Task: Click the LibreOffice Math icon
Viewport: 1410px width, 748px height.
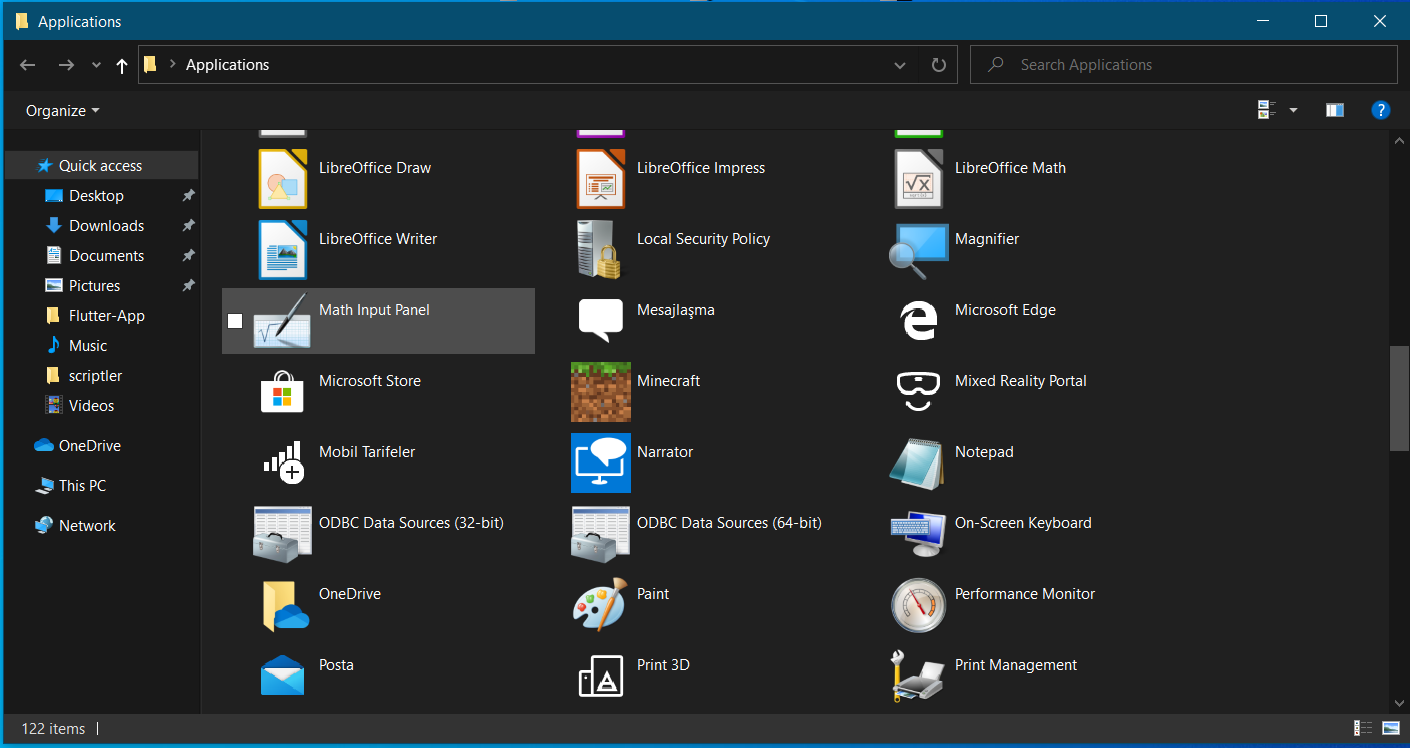Action: point(919,179)
